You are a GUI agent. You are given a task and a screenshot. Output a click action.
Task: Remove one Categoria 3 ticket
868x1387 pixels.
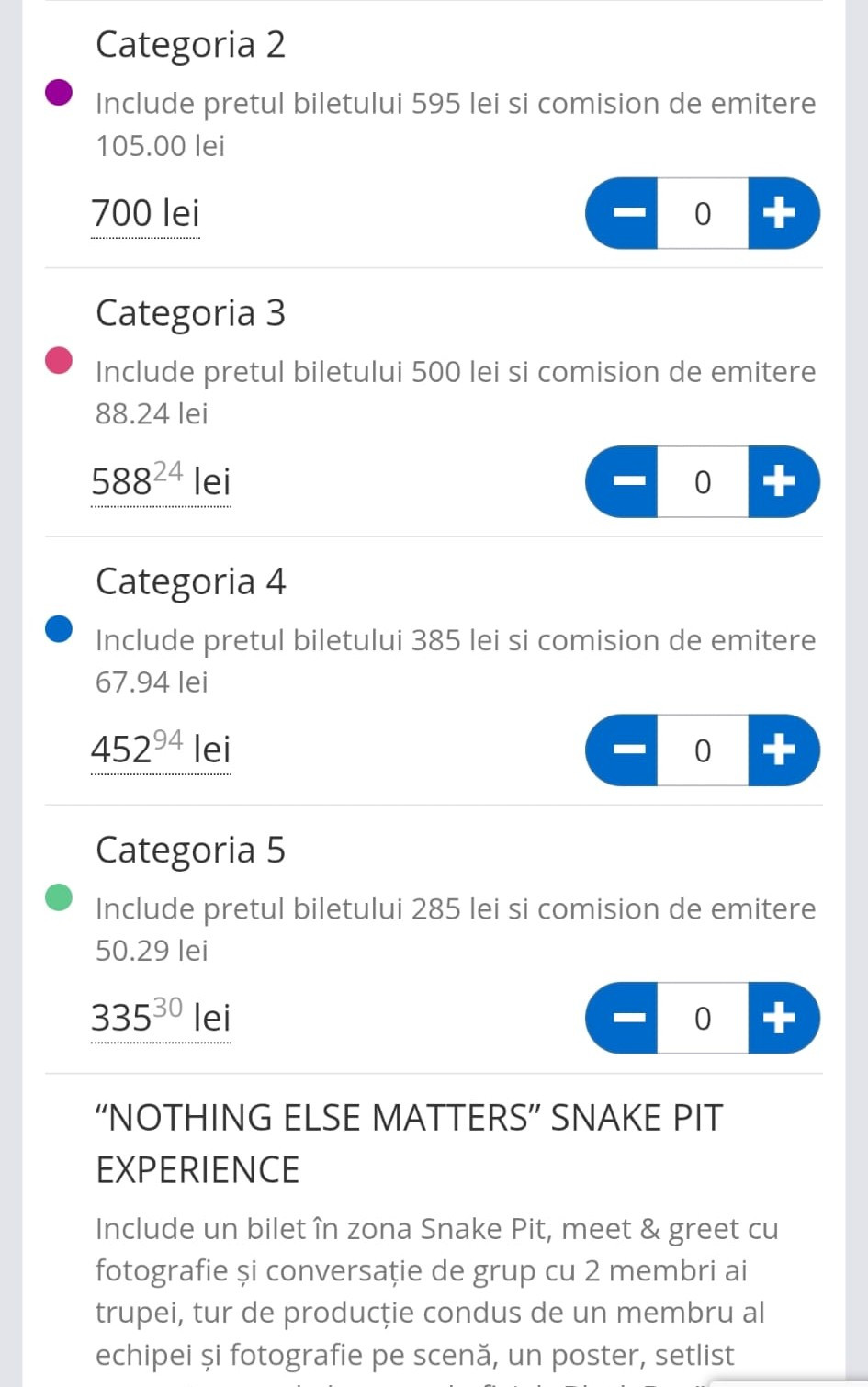(x=625, y=482)
